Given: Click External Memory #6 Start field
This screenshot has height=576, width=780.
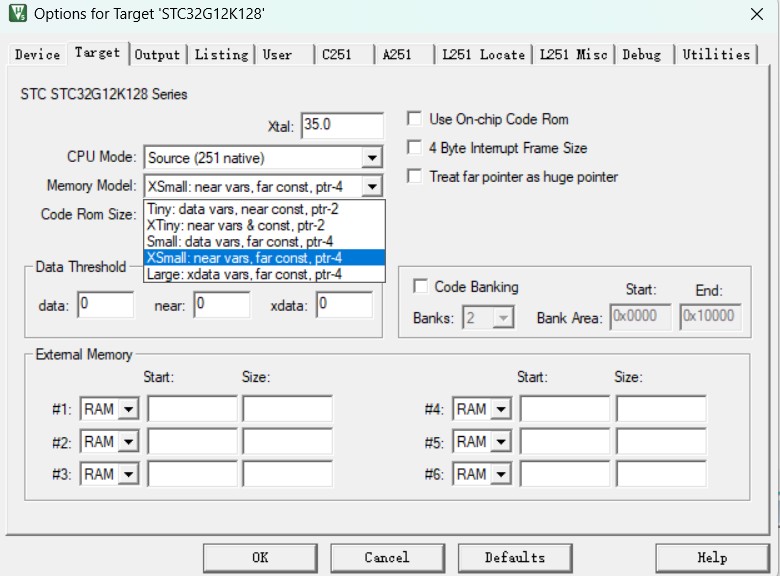Looking at the screenshot, I should click(x=565, y=474).
